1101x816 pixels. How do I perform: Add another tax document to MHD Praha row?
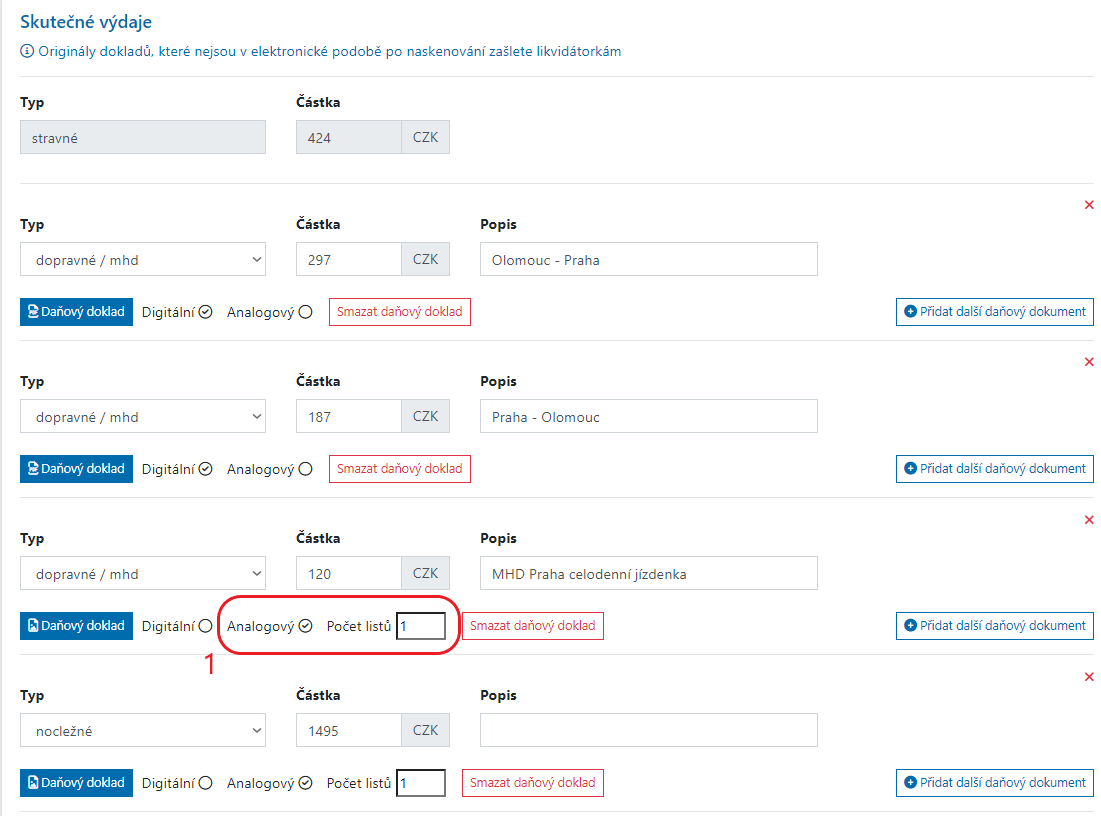994,626
